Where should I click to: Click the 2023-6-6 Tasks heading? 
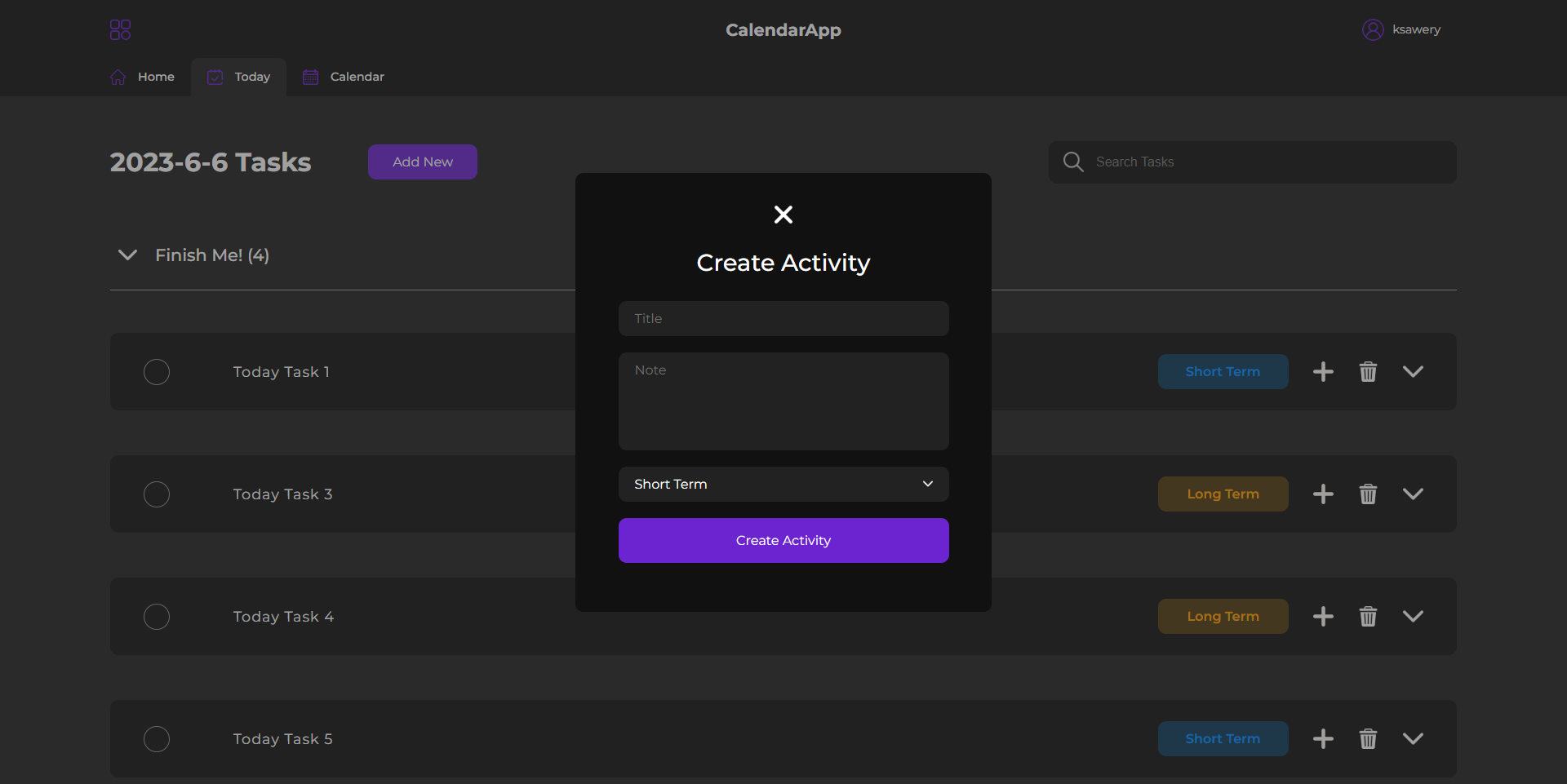tap(211, 162)
